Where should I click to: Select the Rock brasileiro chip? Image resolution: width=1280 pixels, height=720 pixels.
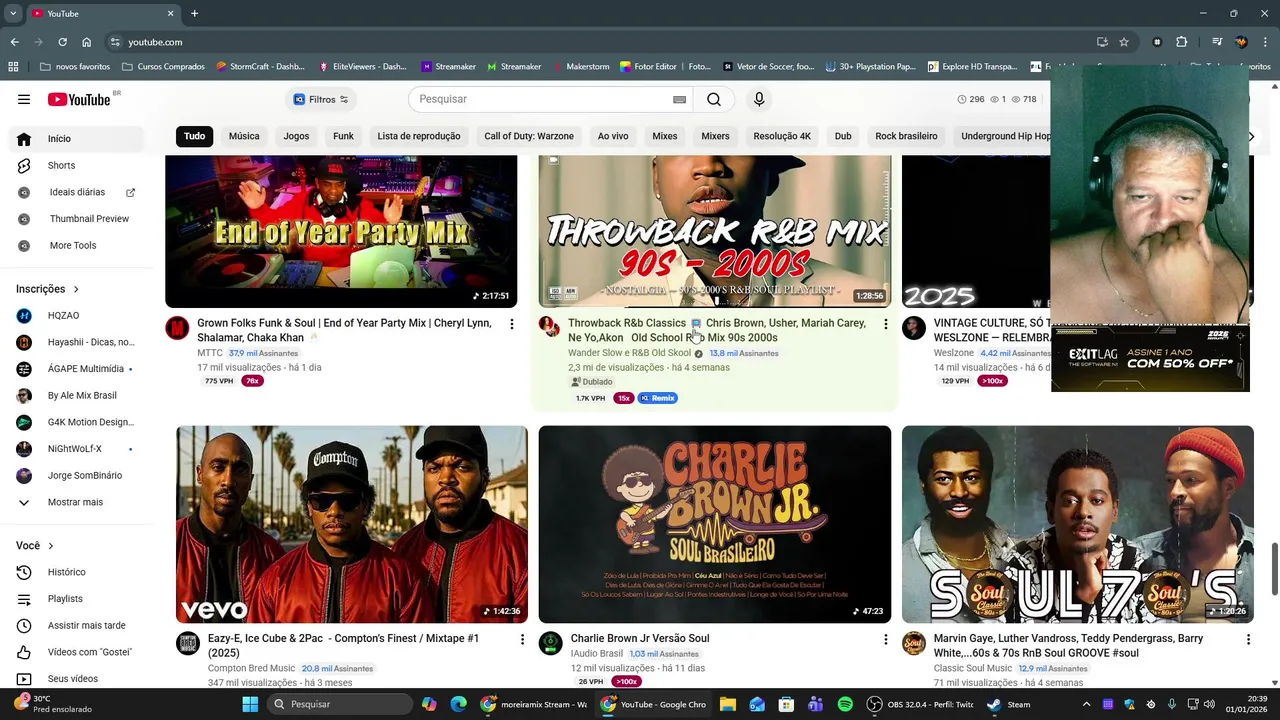[x=906, y=136]
